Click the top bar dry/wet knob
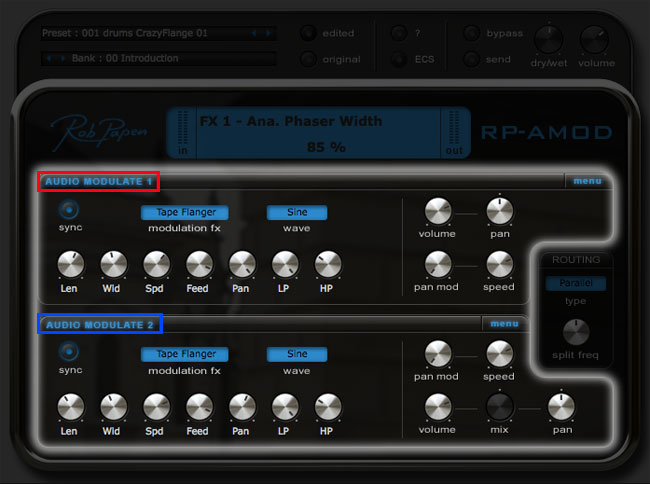 (548, 40)
